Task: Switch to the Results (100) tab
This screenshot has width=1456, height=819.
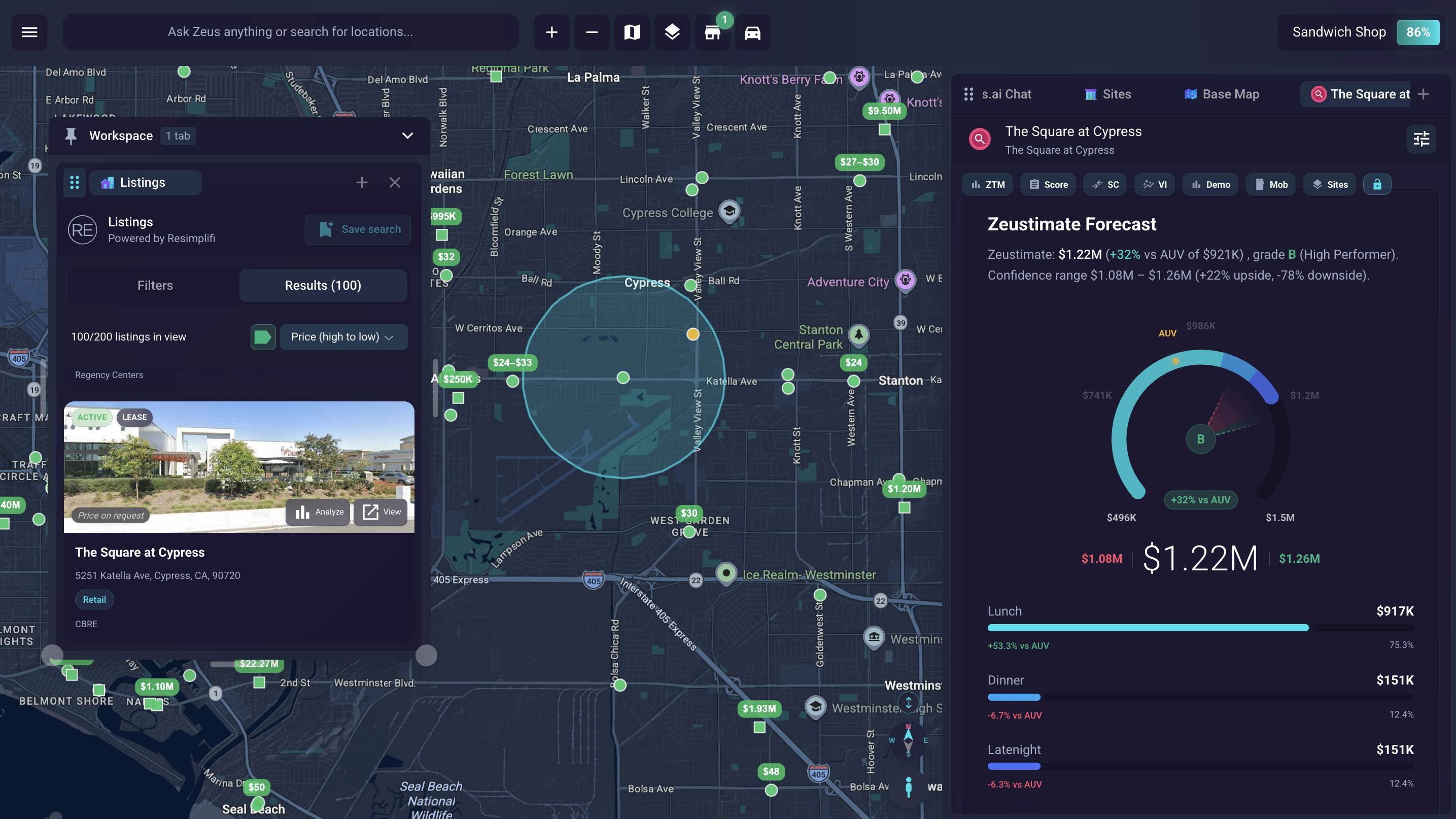Action: coord(323,286)
